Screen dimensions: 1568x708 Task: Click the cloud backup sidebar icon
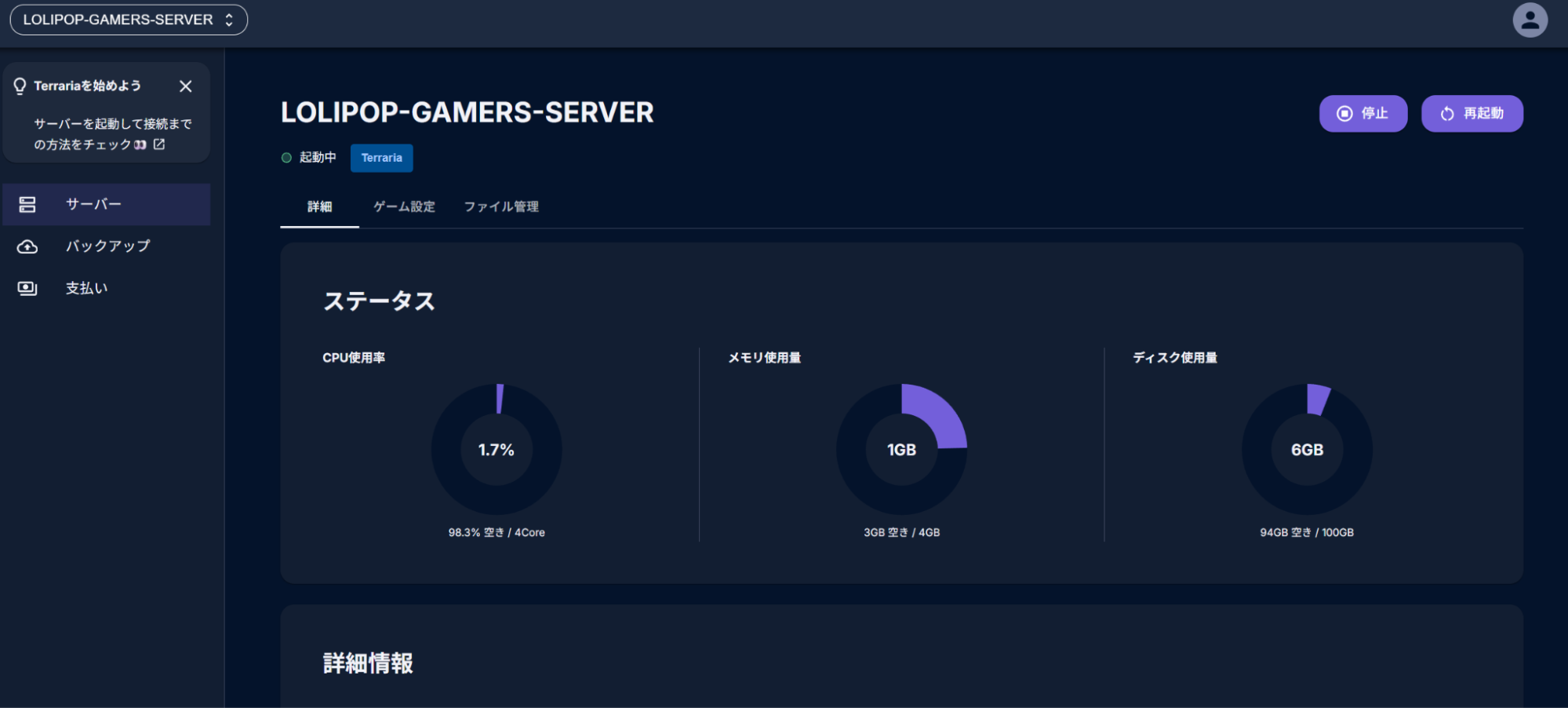pyautogui.click(x=27, y=246)
